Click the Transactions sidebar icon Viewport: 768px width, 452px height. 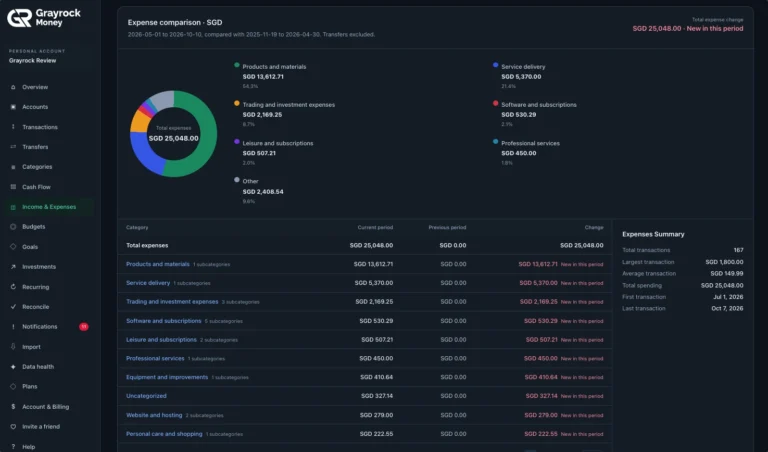[13, 127]
